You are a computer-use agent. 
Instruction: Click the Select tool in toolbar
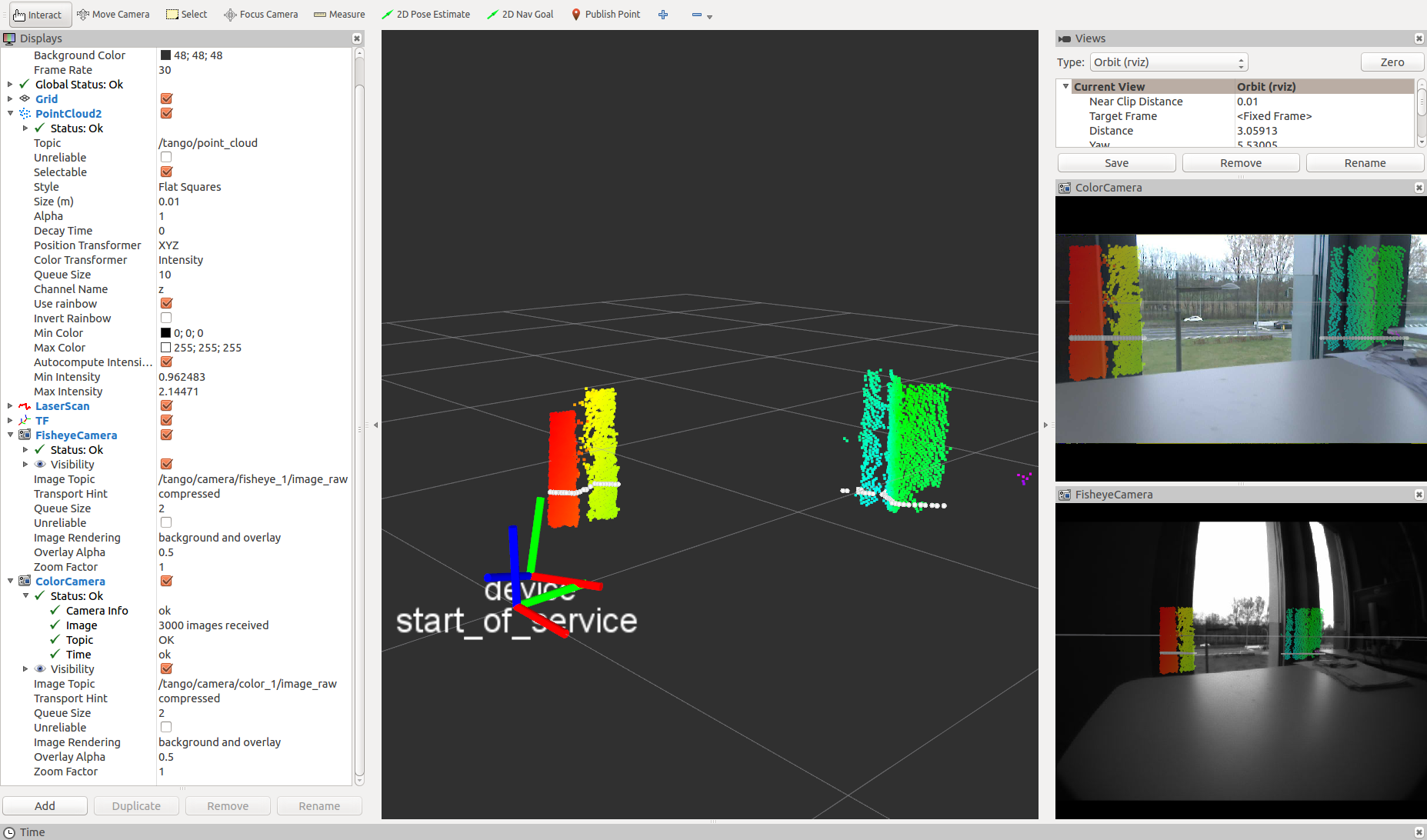coord(186,14)
